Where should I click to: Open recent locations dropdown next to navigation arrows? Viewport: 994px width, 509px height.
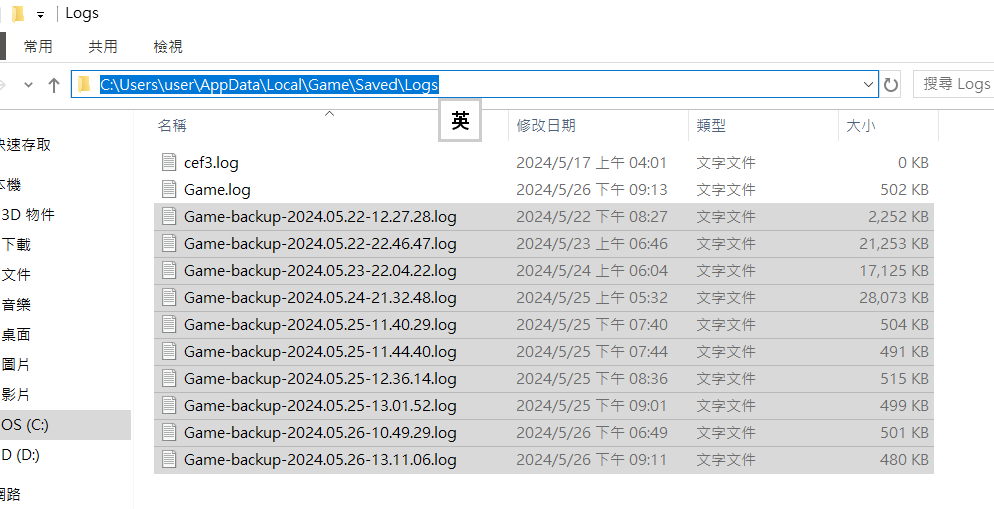coord(29,84)
